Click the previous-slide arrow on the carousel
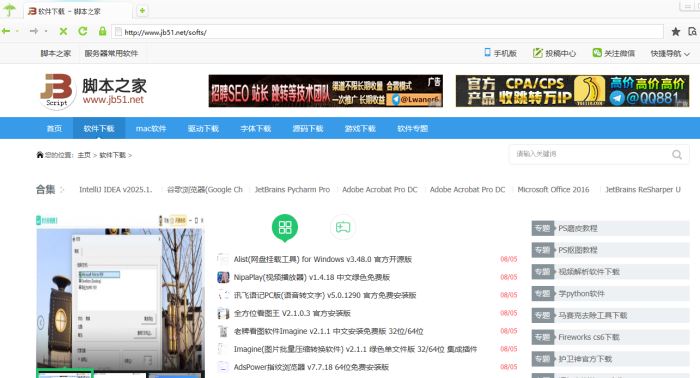This screenshot has width=700, height=378. click(x=41, y=322)
